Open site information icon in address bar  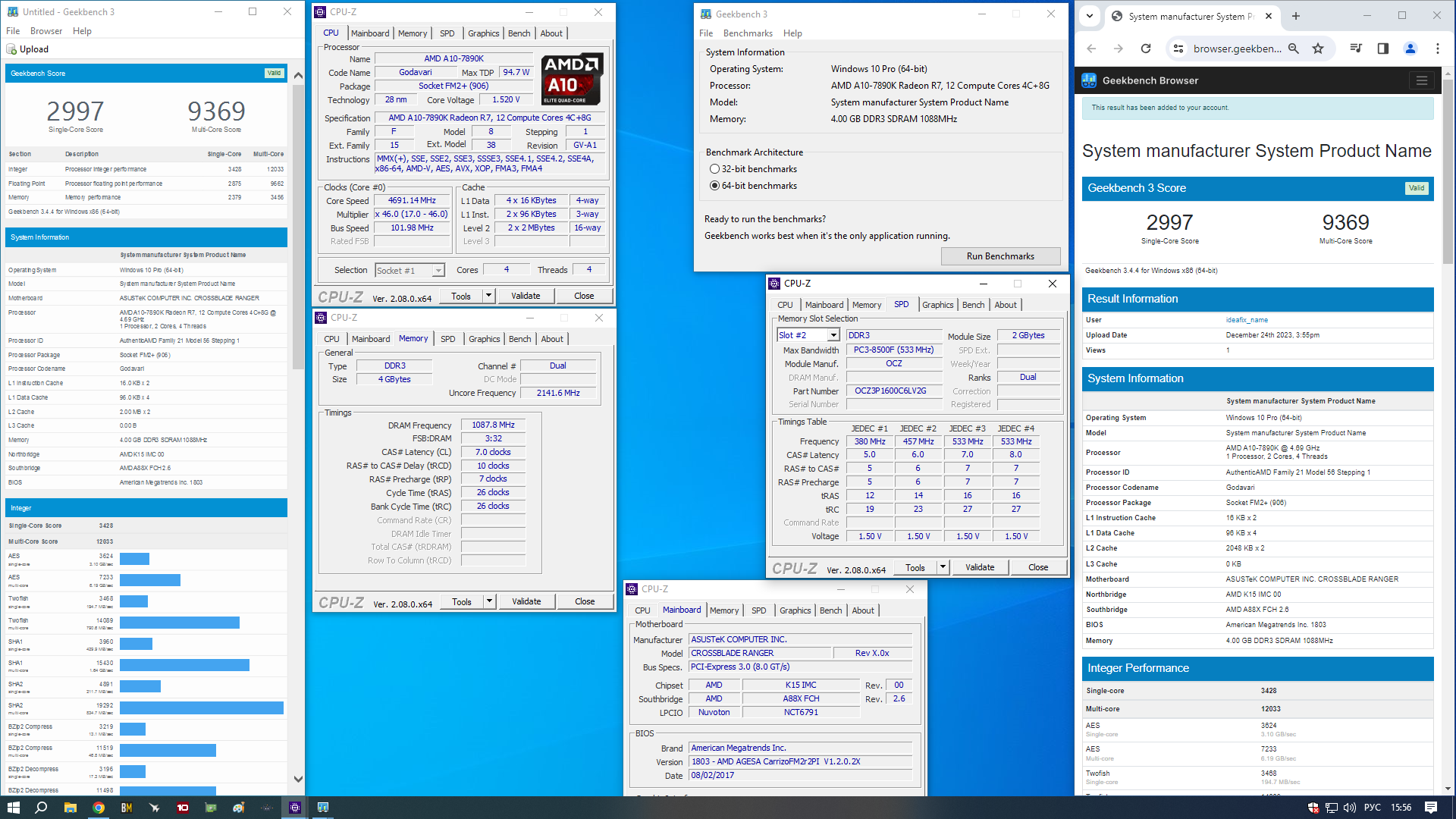click(x=1178, y=49)
